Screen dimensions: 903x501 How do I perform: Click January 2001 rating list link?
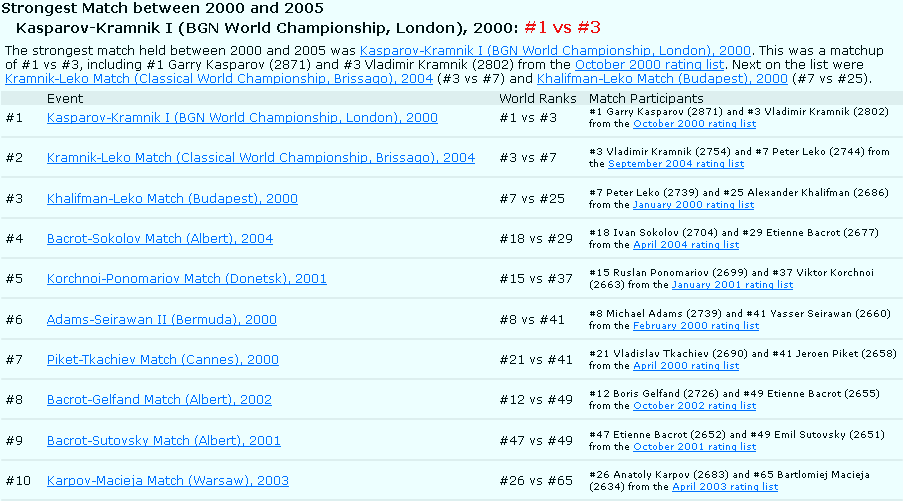(732, 285)
